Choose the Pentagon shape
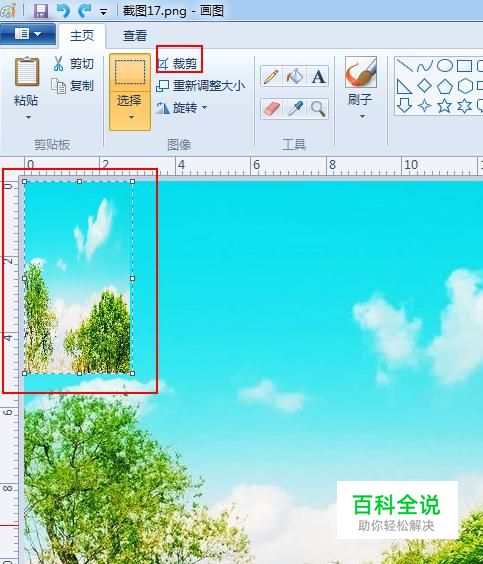Viewport: 483px width, 564px height. (x=445, y=86)
